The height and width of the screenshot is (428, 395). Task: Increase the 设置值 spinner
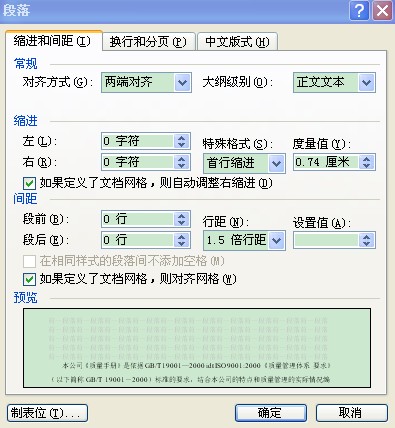click(x=367, y=237)
